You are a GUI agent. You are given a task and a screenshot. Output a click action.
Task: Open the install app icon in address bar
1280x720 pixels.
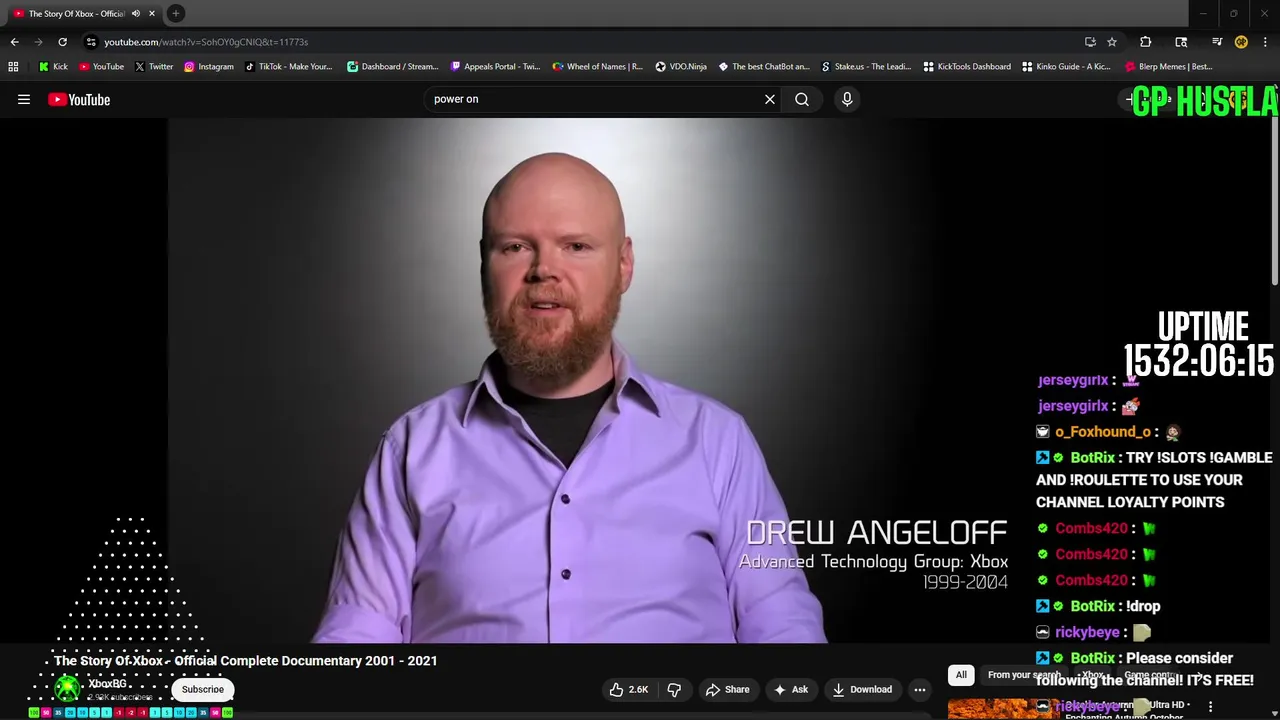click(1090, 42)
